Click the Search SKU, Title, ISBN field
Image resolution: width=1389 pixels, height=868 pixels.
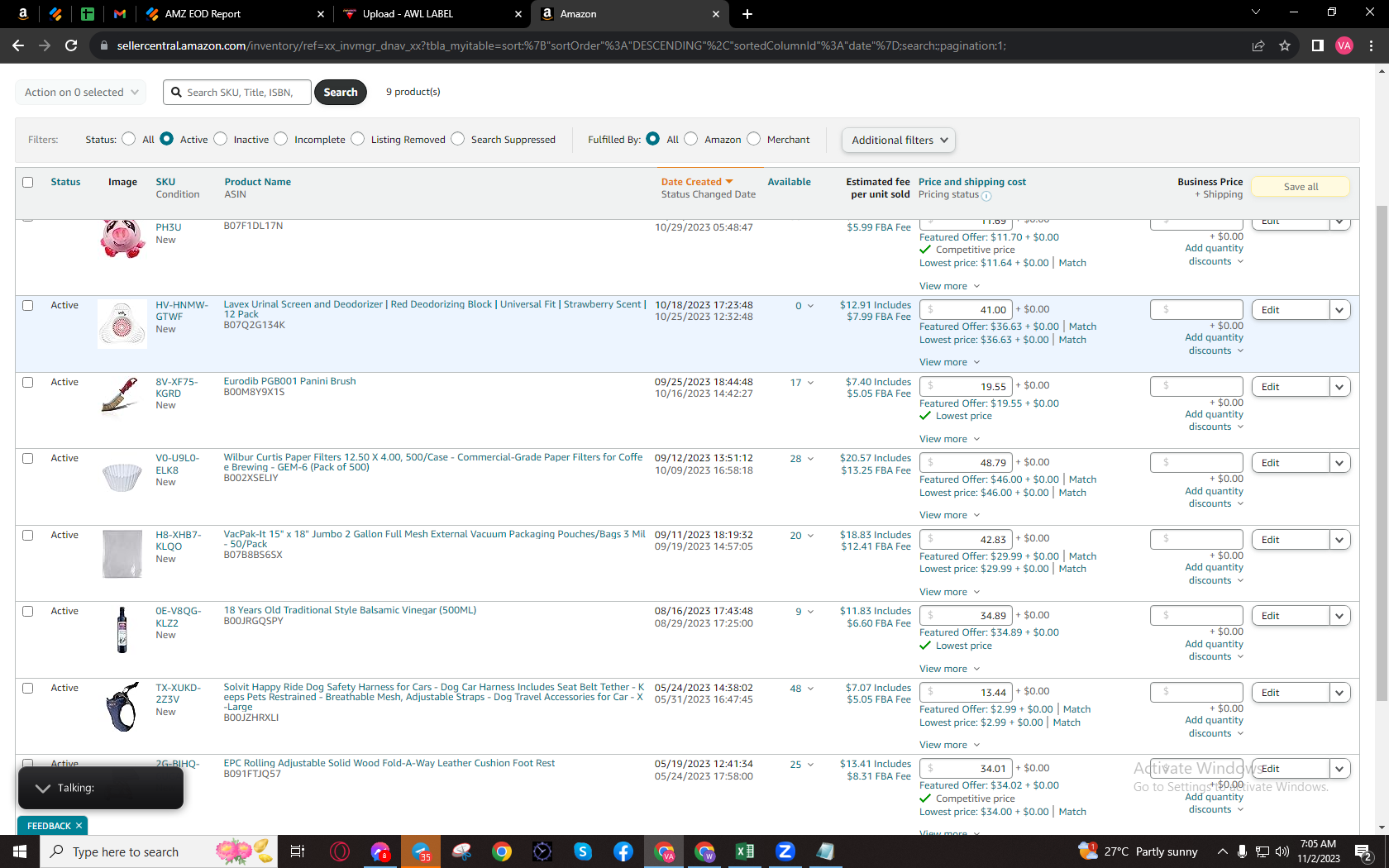pos(237,92)
